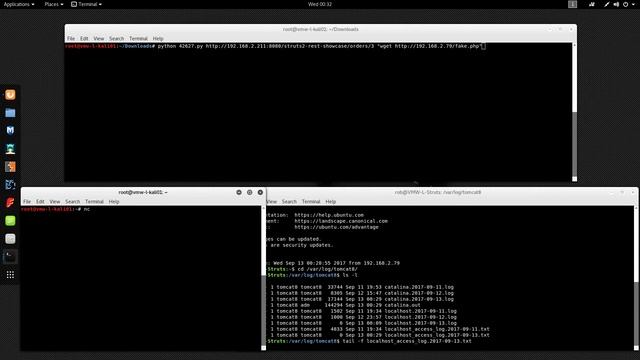
Task: Click the 'cd /var/log/tomcat8/' command line
Action: click(327, 269)
